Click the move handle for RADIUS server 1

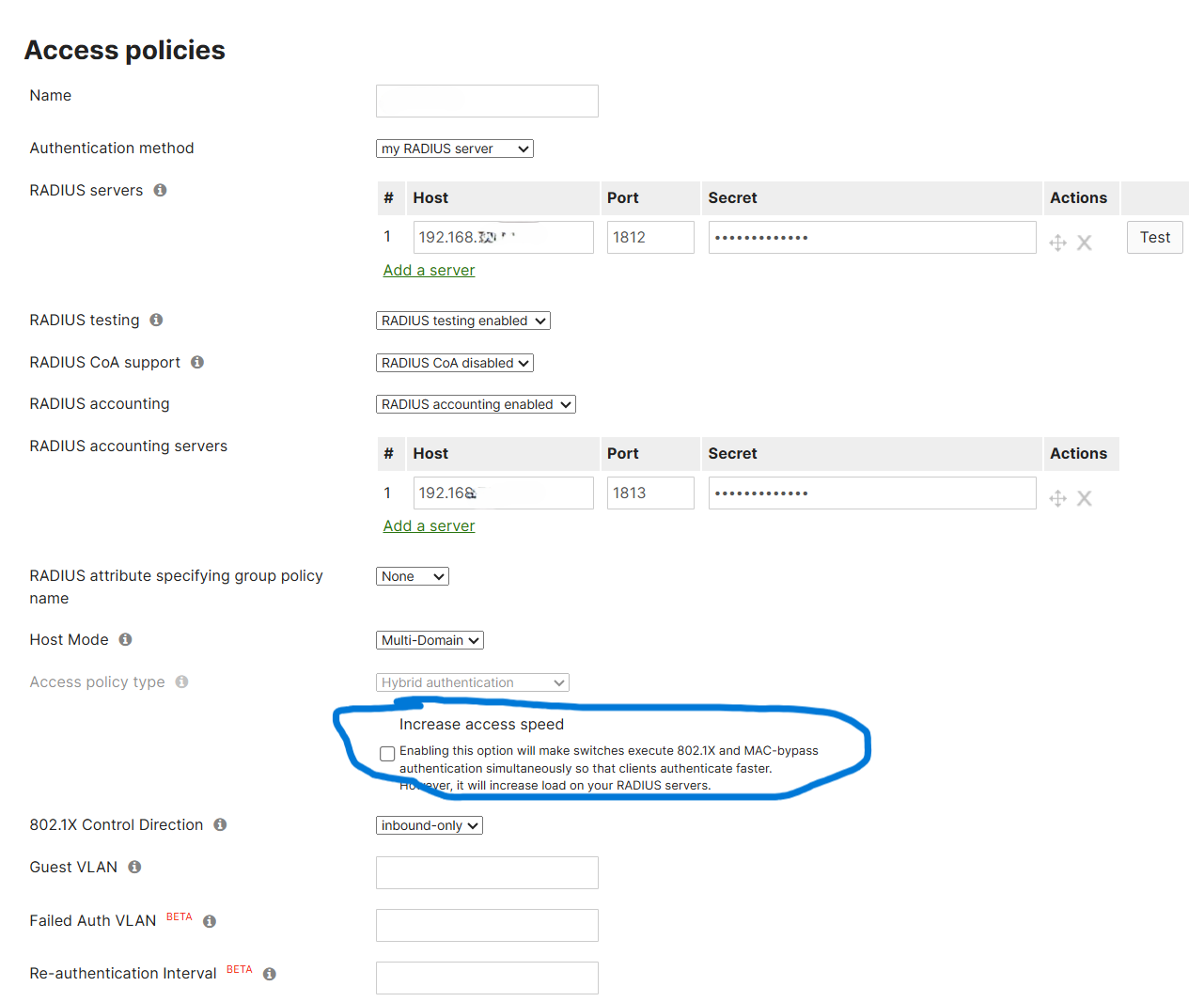(x=1057, y=243)
